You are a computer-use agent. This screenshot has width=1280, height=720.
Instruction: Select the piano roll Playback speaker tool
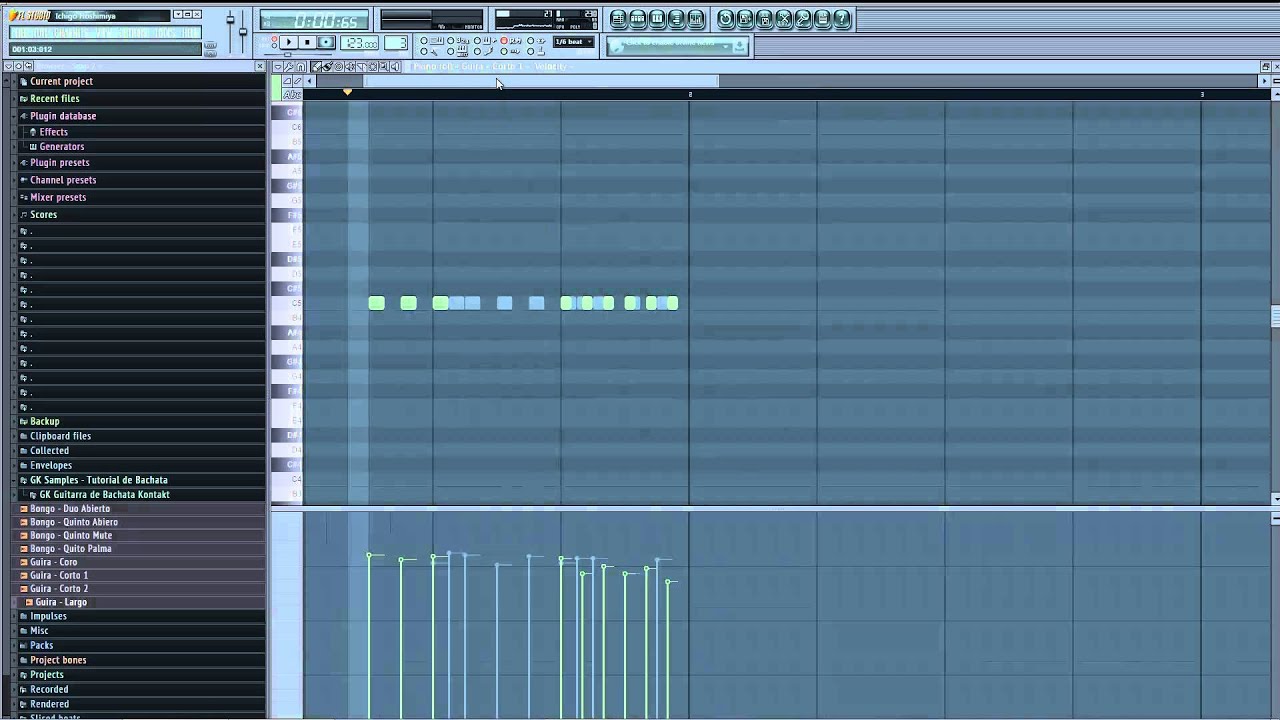(x=395, y=67)
